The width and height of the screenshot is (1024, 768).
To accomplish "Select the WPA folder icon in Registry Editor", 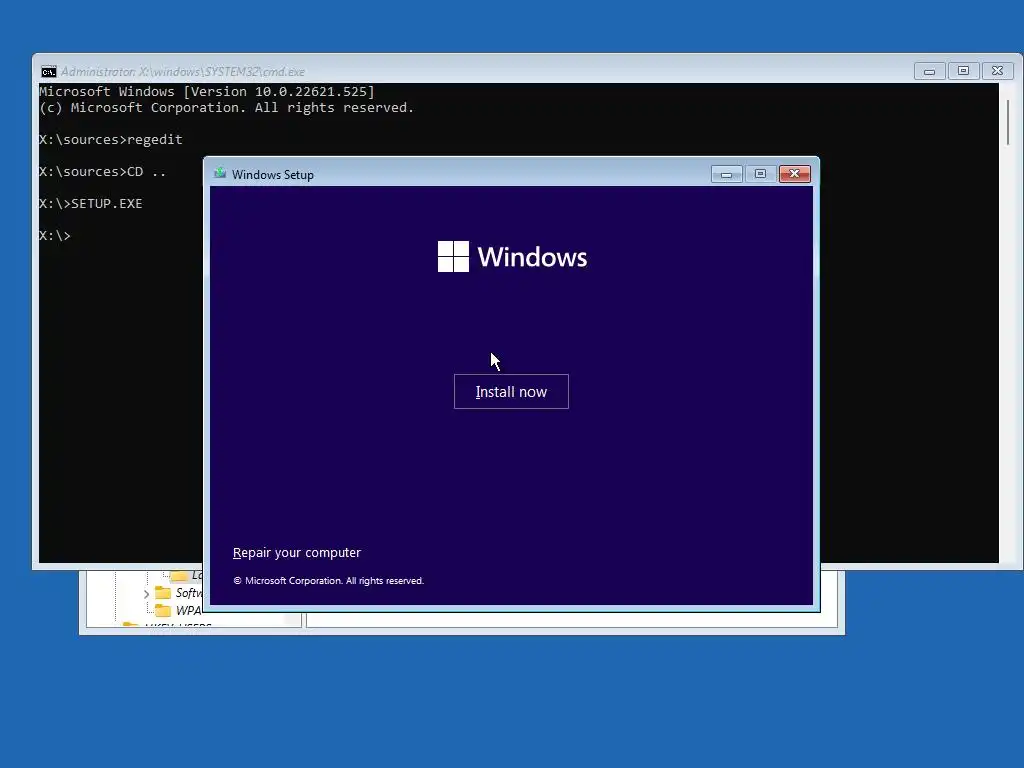I will (163, 611).
